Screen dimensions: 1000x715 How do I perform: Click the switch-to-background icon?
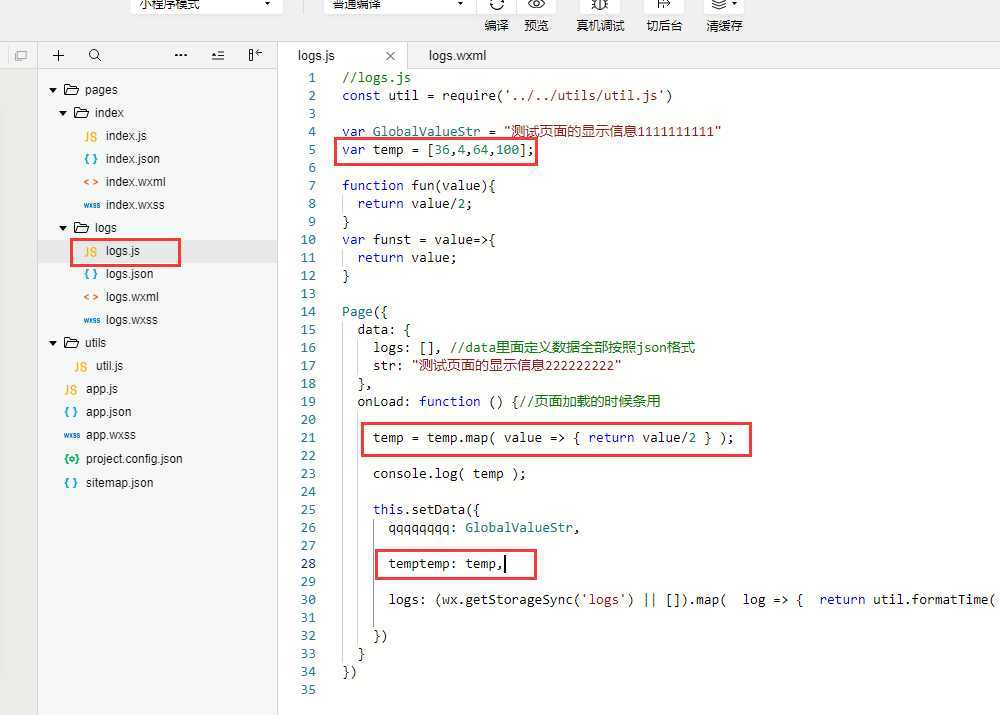(x=664, y=4)
